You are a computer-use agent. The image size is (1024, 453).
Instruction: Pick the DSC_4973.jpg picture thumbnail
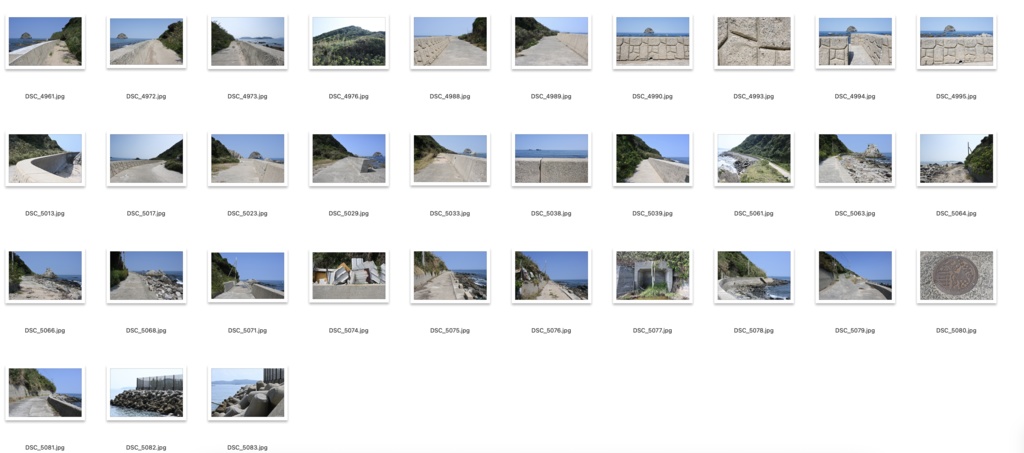(x=248, y=42)
